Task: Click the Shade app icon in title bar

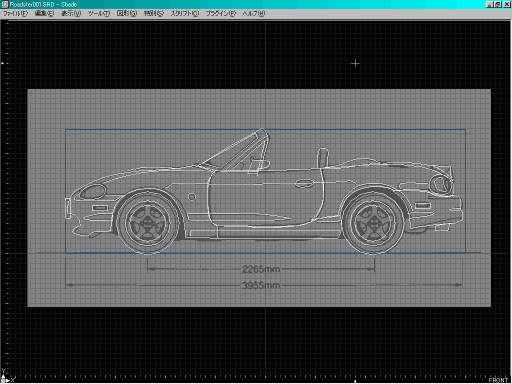Action: pyautogui.click(x=5, y=4)
